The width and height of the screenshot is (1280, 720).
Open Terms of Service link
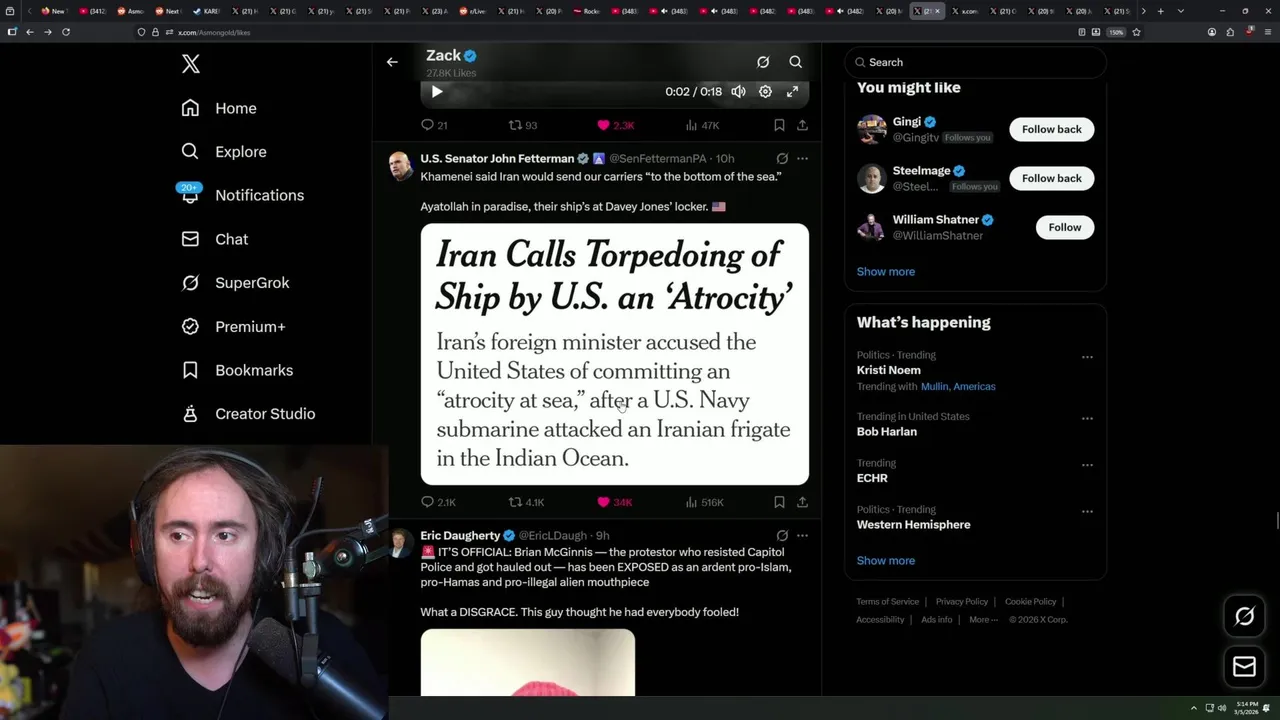888,602
